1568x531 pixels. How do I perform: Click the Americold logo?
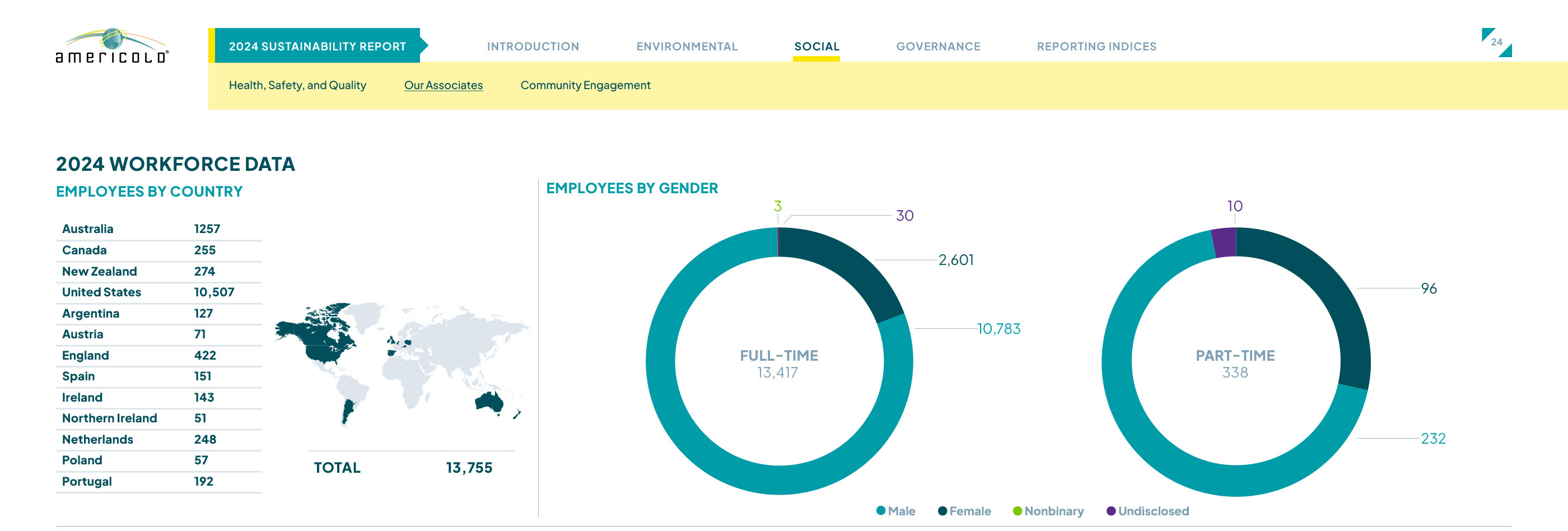(x=112, y=46)
